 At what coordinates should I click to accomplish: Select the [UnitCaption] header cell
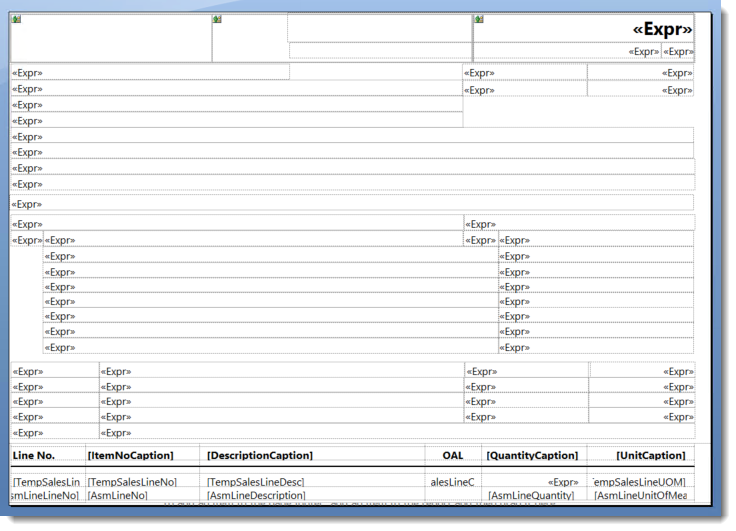point(640,455)
